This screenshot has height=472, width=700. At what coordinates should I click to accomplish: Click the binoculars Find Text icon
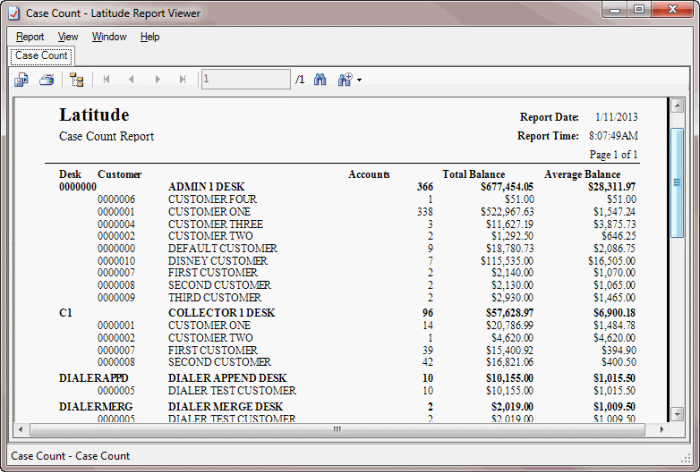321,80
